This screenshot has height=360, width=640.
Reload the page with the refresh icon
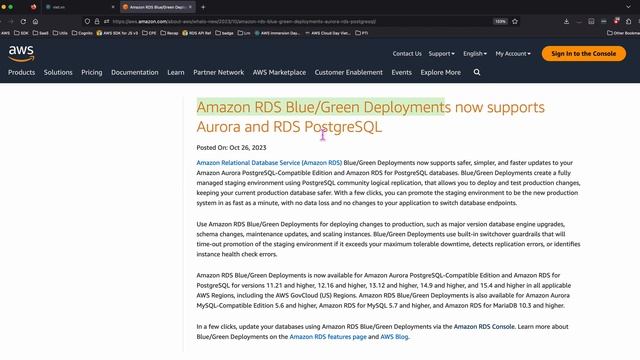tap(23, 21)
